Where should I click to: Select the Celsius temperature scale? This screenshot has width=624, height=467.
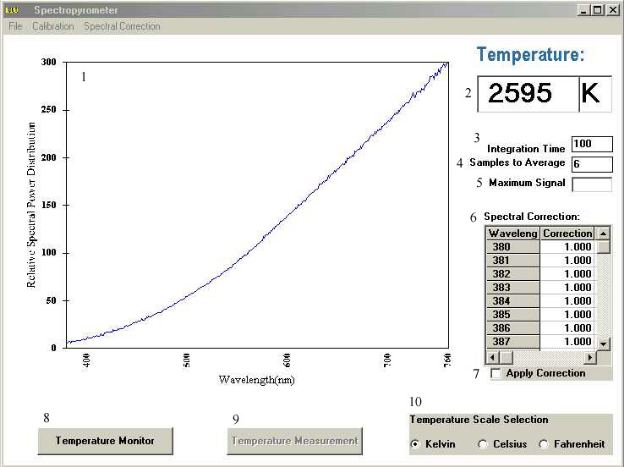pos(482,444)
